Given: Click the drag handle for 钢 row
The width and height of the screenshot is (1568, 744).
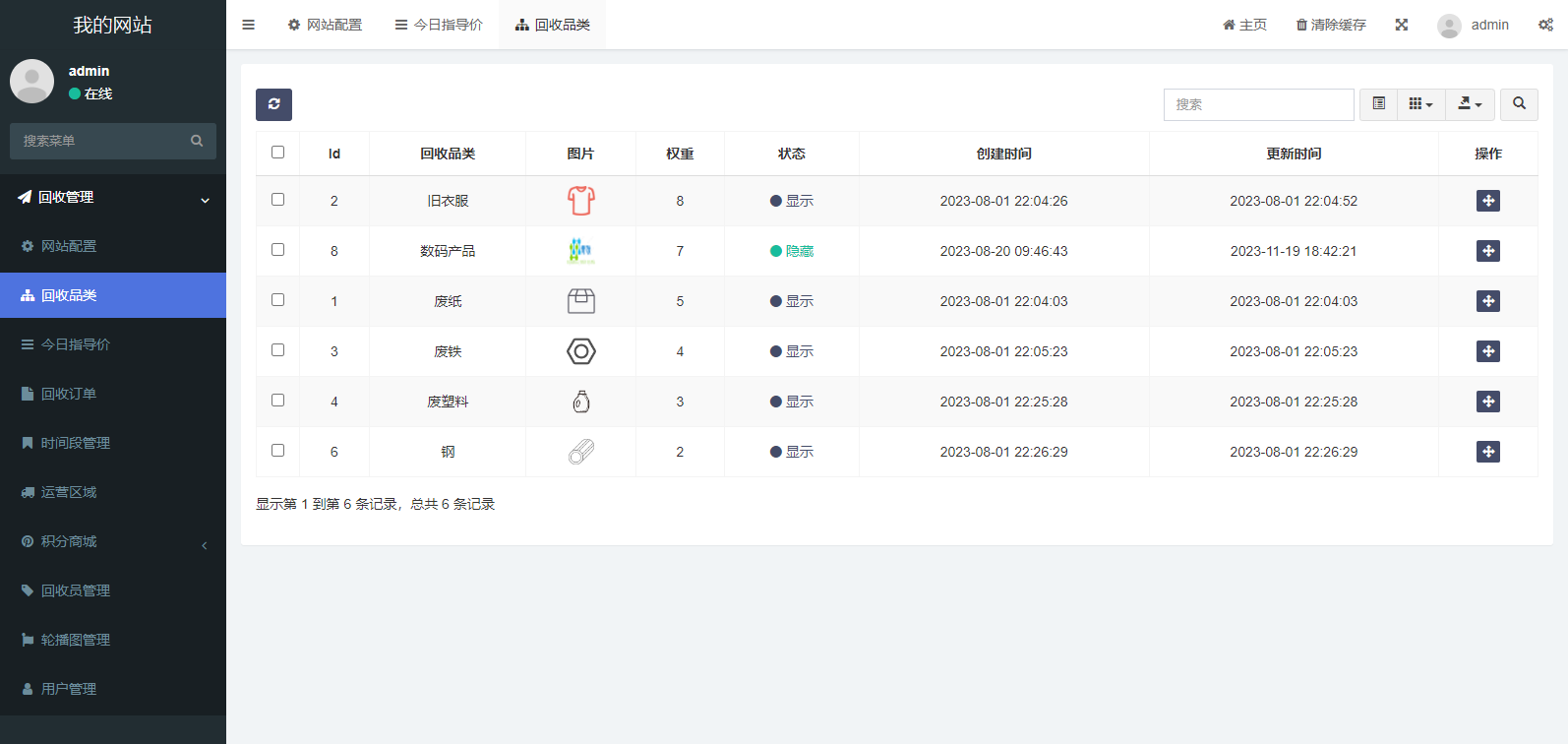Looking at the screenshot, I should pos(1487,452).
